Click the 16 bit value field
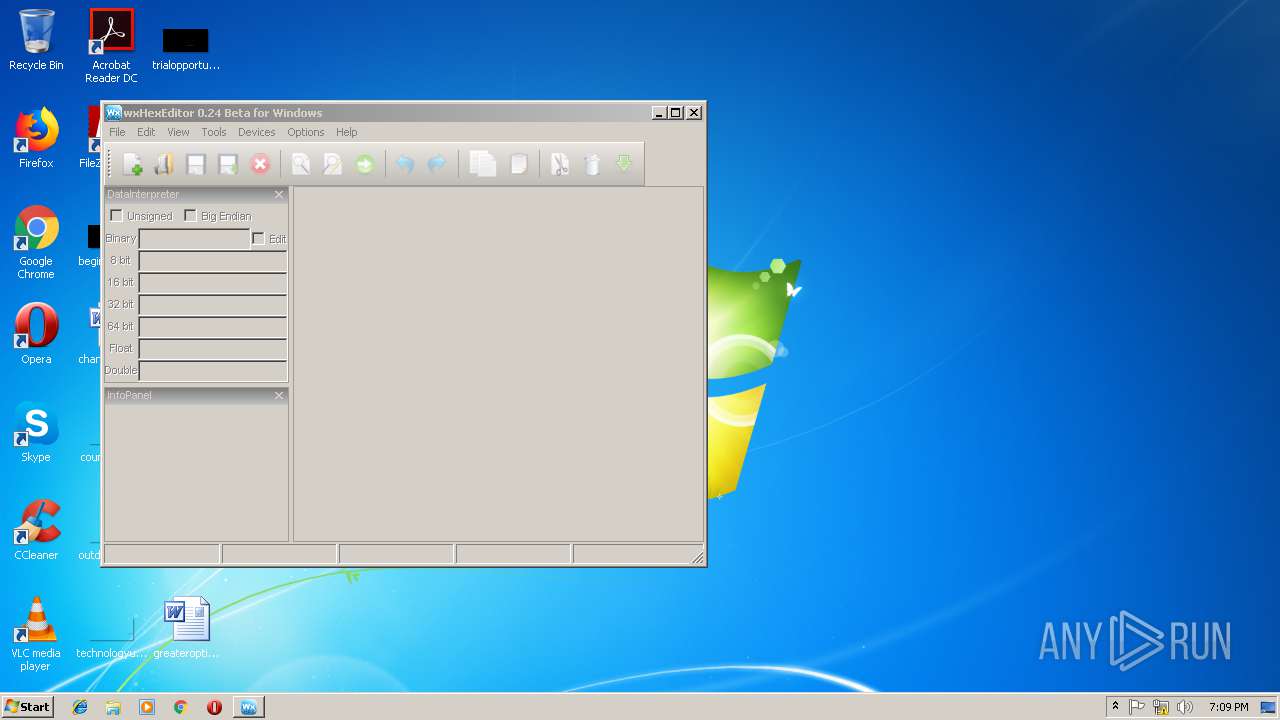 point(213,283)
